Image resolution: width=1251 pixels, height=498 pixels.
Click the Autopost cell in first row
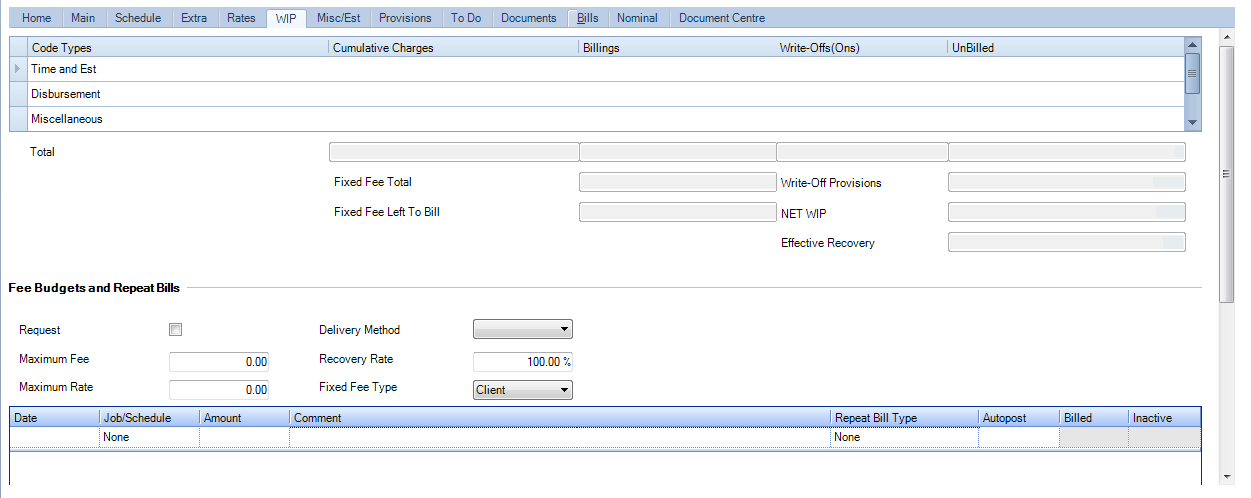pos(1018,437)
